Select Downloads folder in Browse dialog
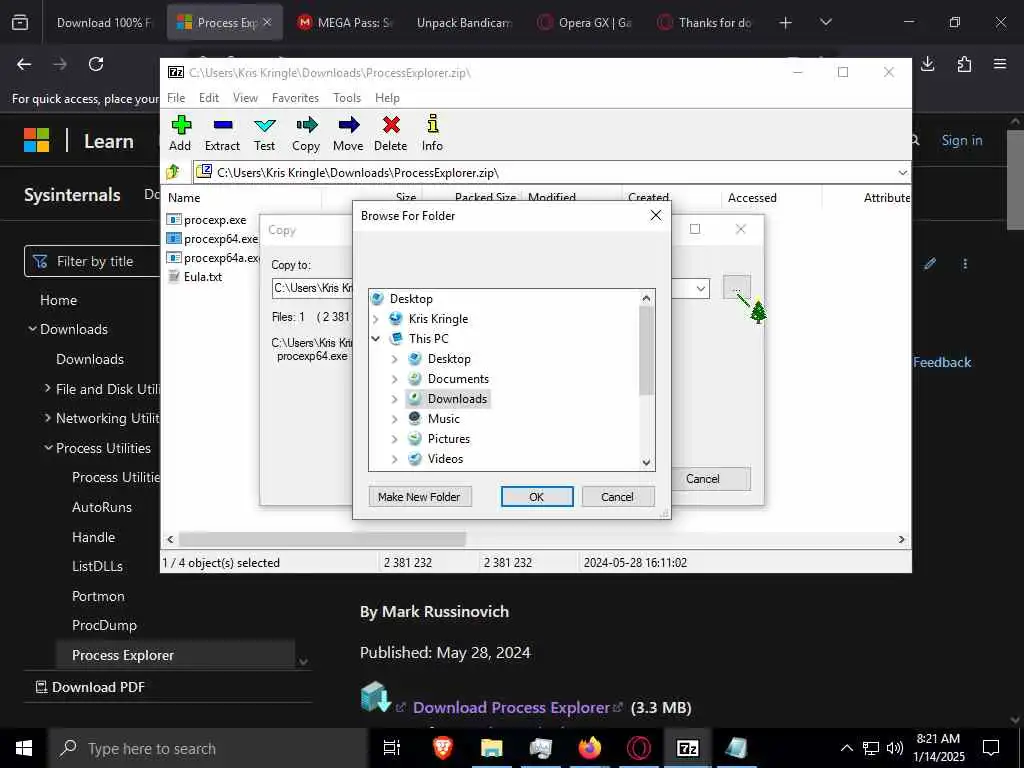The image size is (1024, 768). tap(457, 399)
